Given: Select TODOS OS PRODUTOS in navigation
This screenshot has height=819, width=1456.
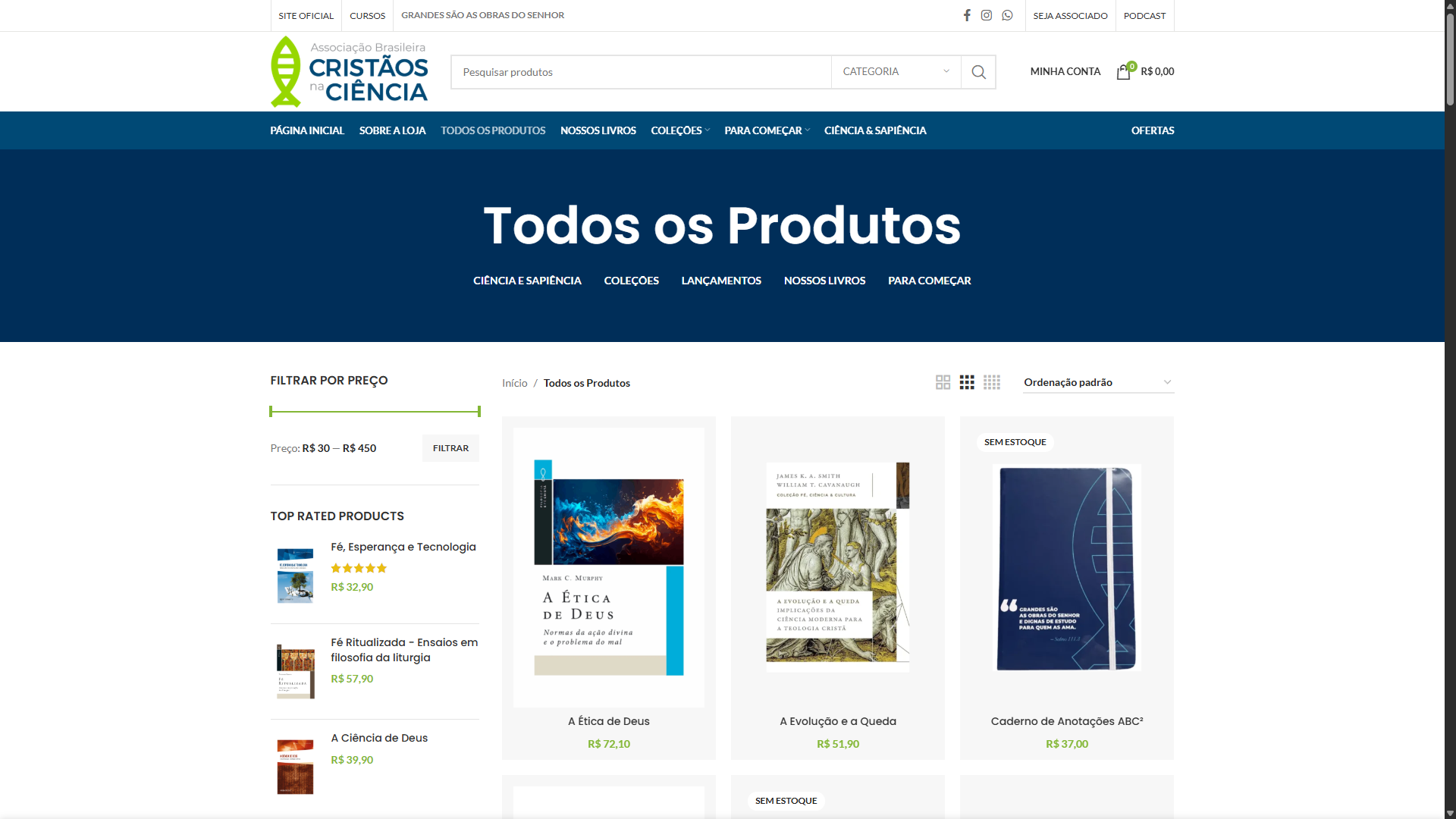Looking at the screenshot, I should (x=493, y=130).
